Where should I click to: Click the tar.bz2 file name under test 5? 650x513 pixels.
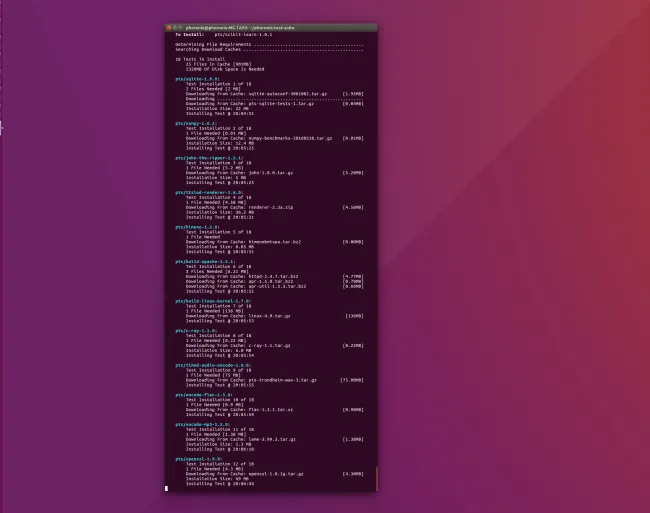(x=275, y=242)
